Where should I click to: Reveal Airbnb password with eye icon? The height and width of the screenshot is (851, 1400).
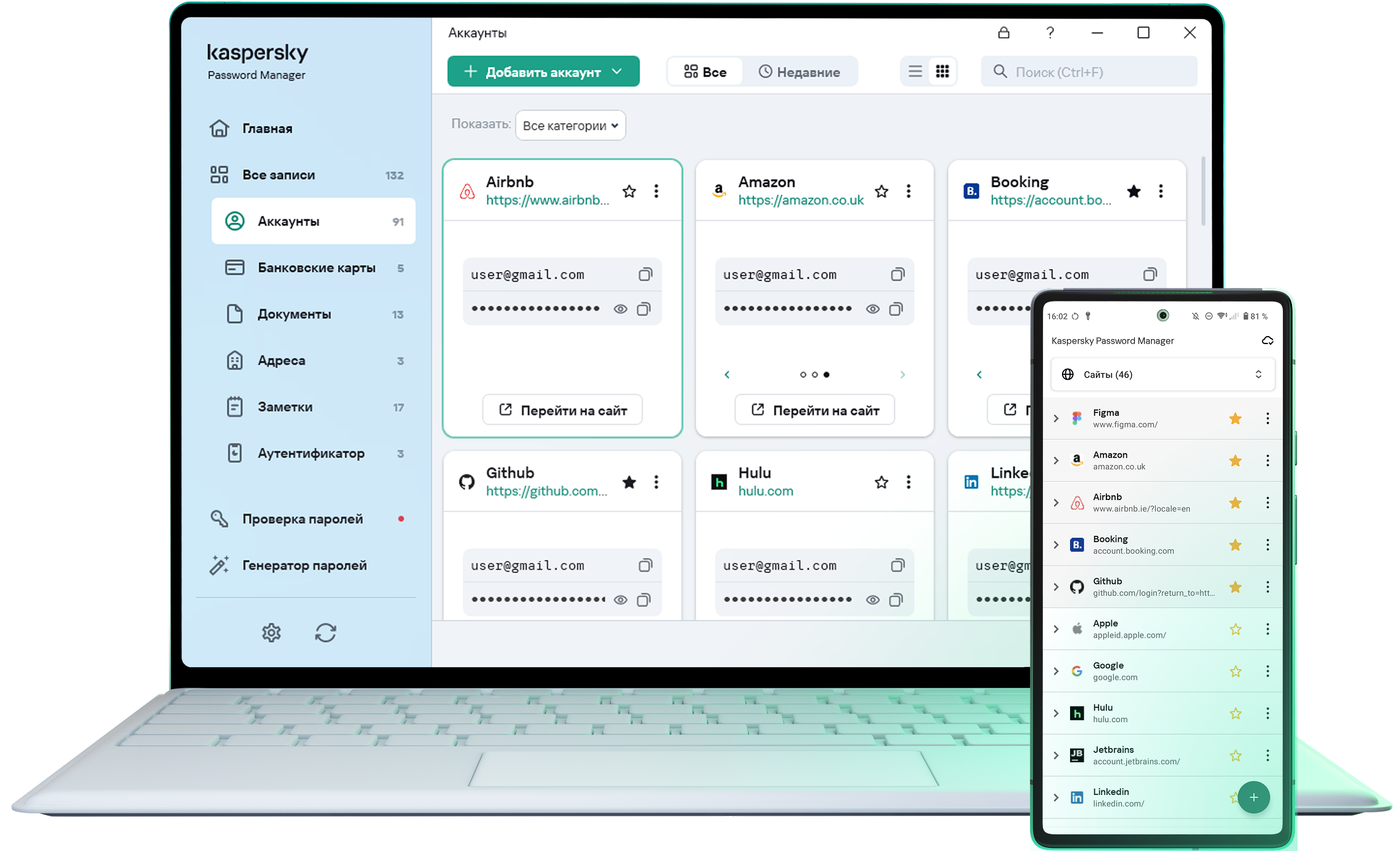tap(620, 309)
